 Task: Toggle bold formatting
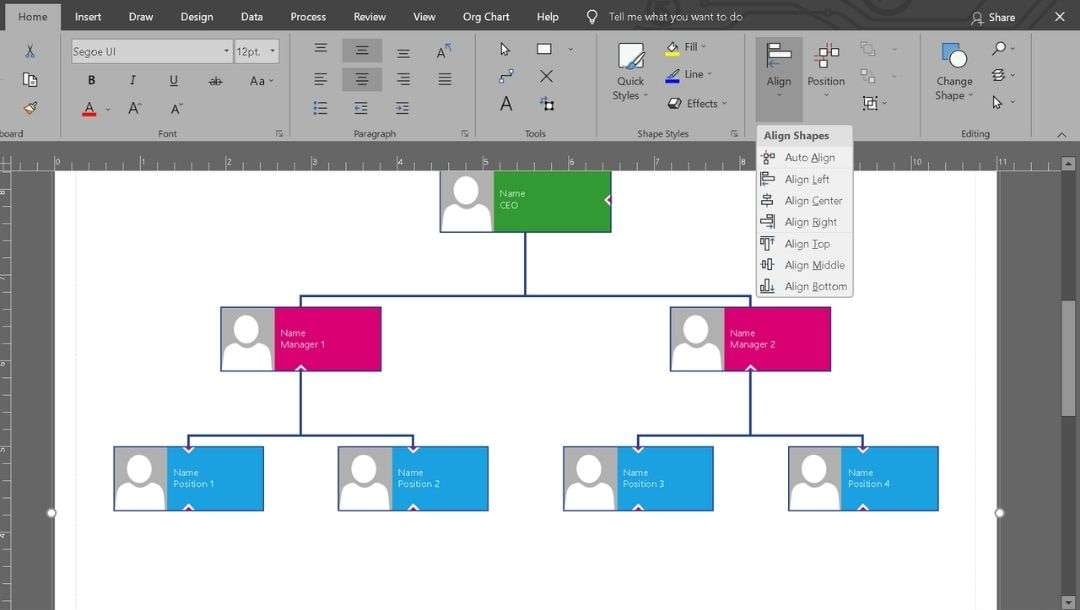(x=91, y=79)
